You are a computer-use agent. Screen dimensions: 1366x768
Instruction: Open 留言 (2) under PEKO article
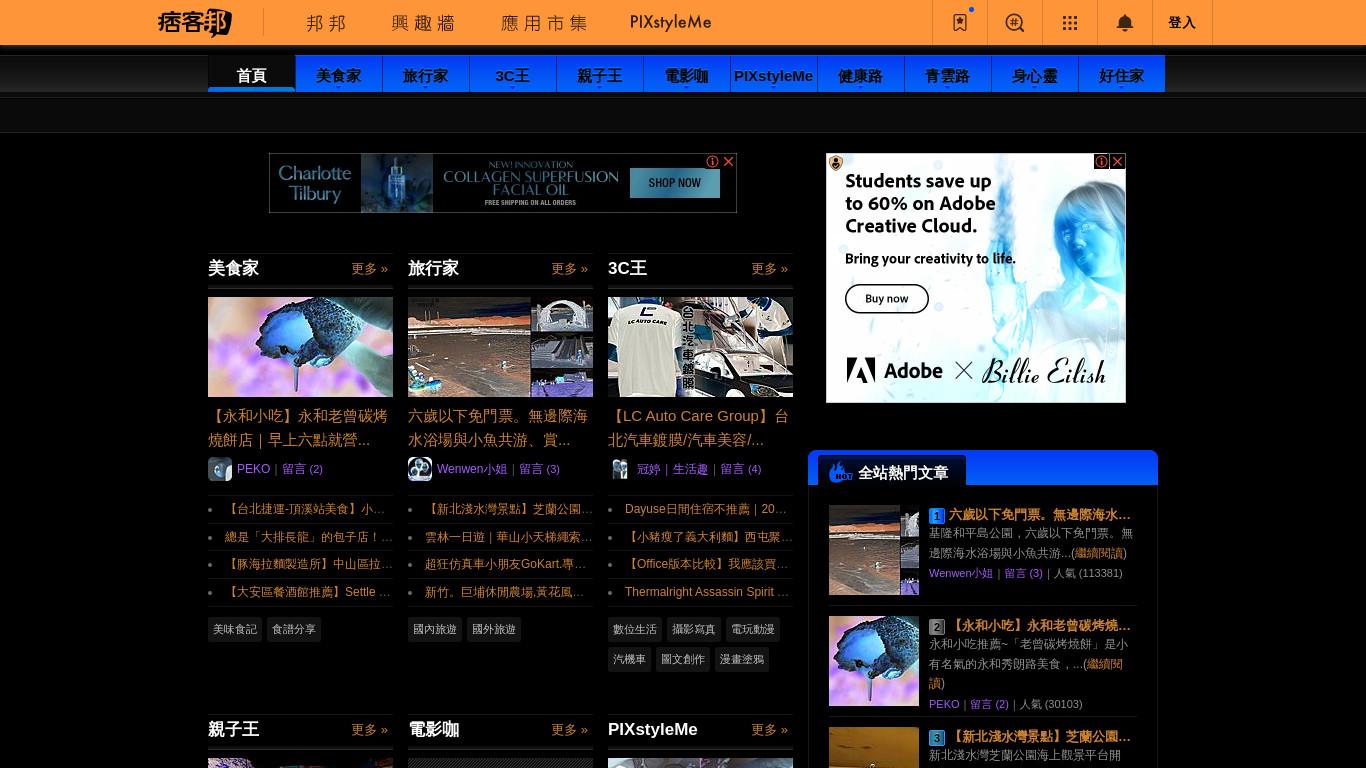pos(302,469)
